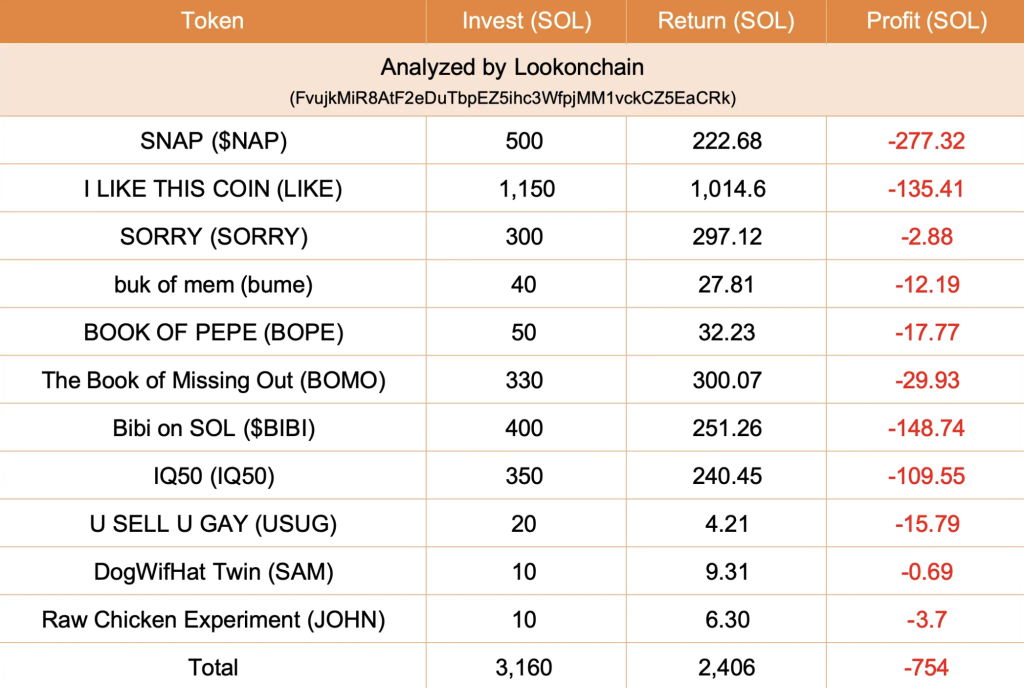Image resolution: width=1024 pixels, height=688 pixels.
Task: Click the SNAP ($NAP) token cell
Action: [213, 141]
